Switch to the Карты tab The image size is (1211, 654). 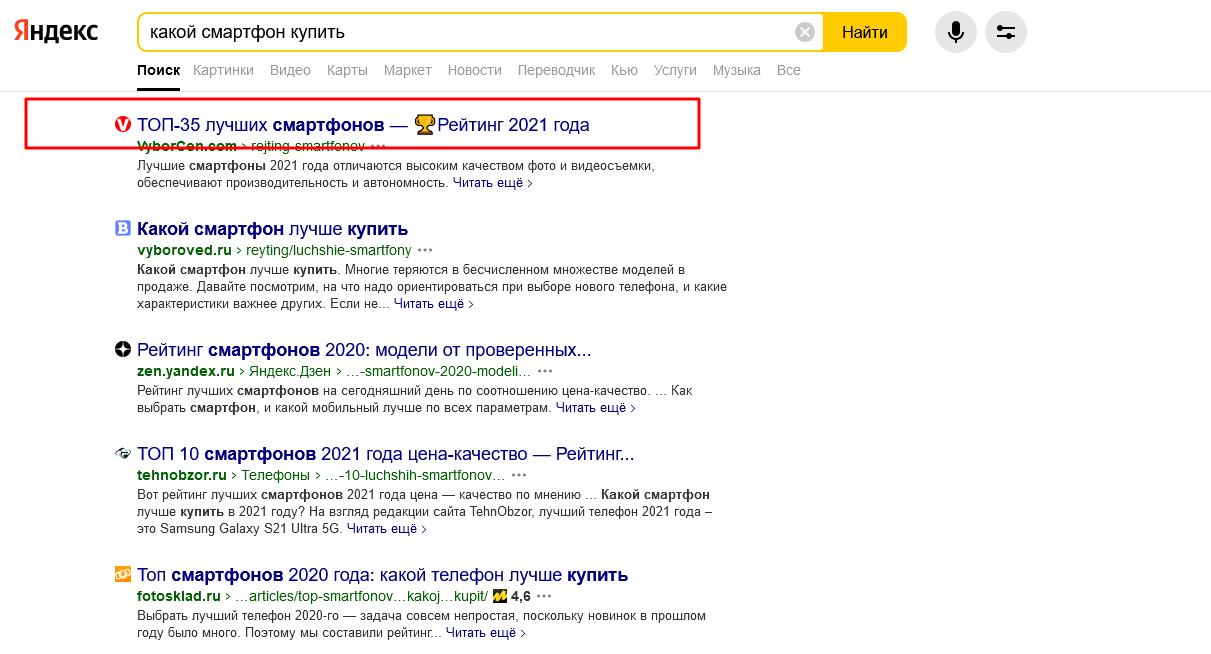coord(347,70)
